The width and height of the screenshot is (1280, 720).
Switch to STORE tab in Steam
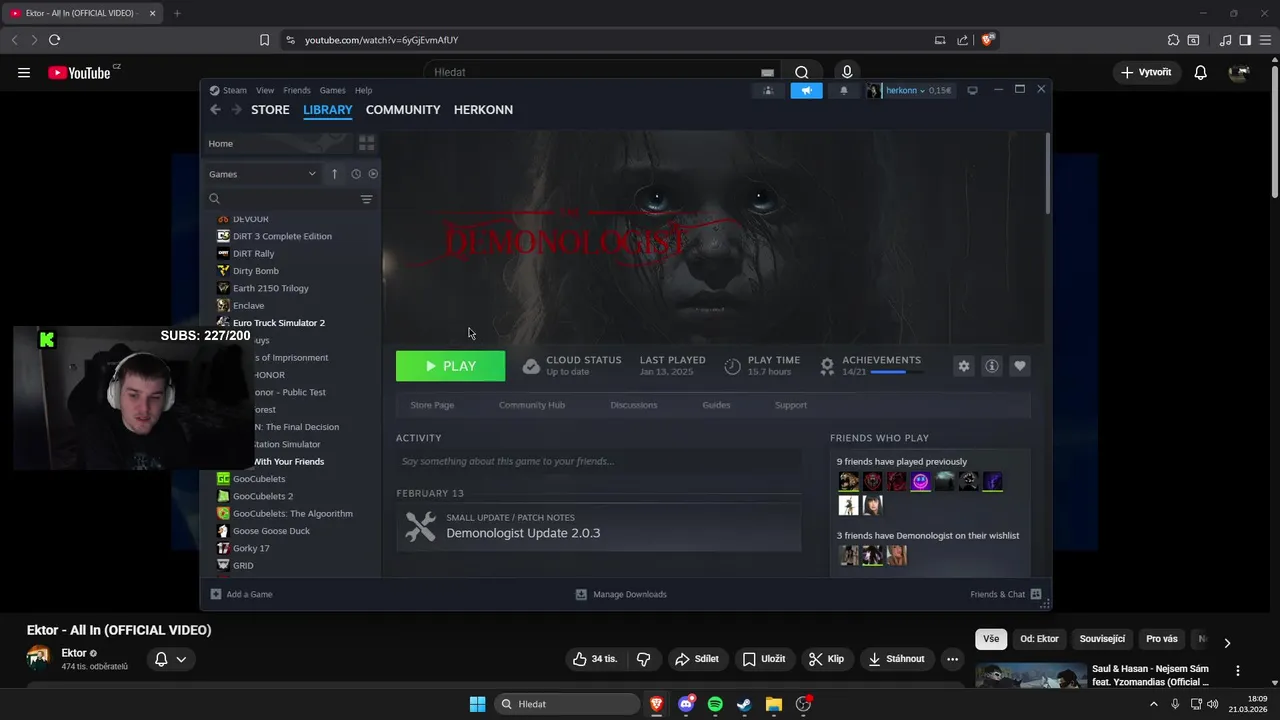click(270, 110)
